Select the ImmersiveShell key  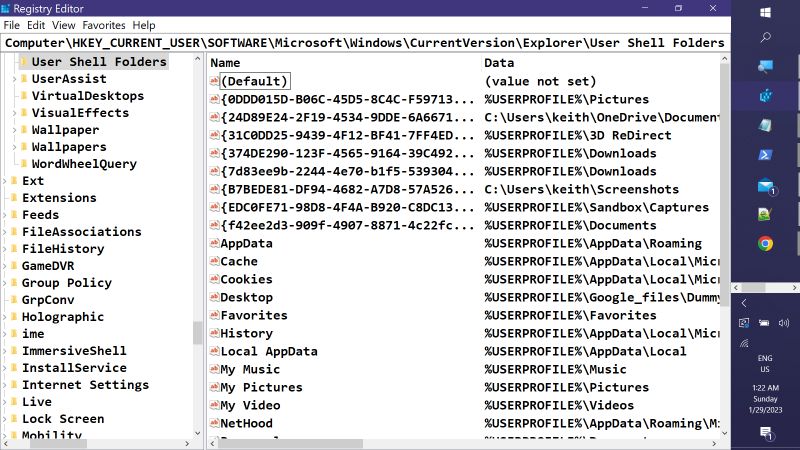coord(74,351)
